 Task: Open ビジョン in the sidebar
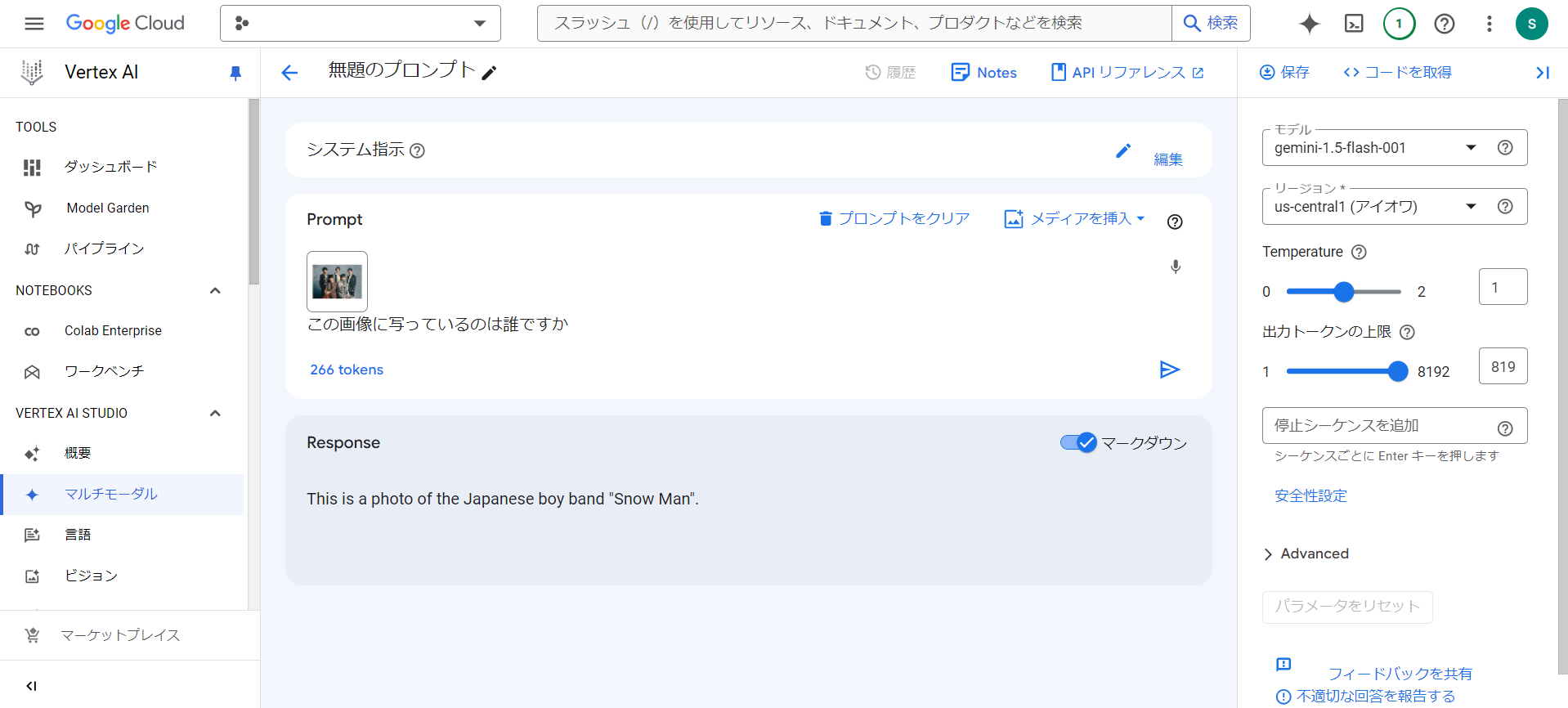(123, 576)
